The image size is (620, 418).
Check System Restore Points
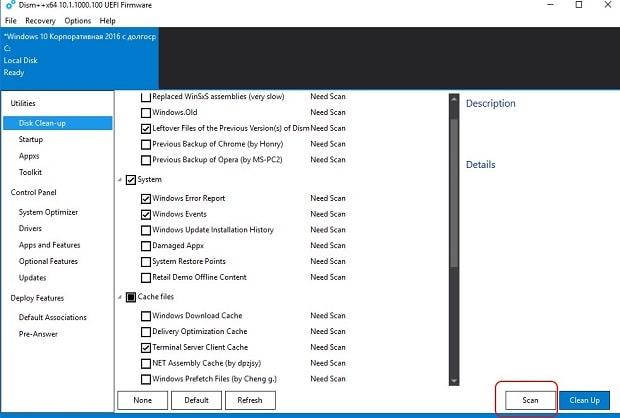tap(146, 262)
